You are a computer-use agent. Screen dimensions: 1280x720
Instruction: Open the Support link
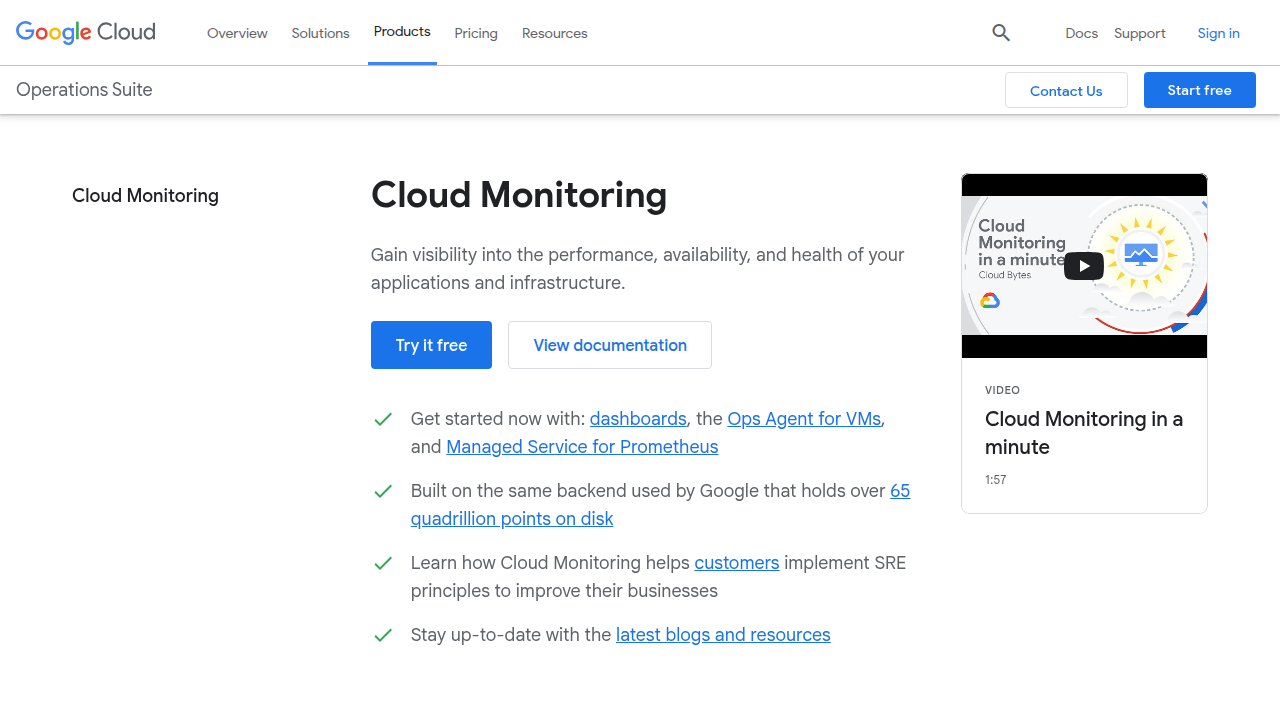[1140, 33]
